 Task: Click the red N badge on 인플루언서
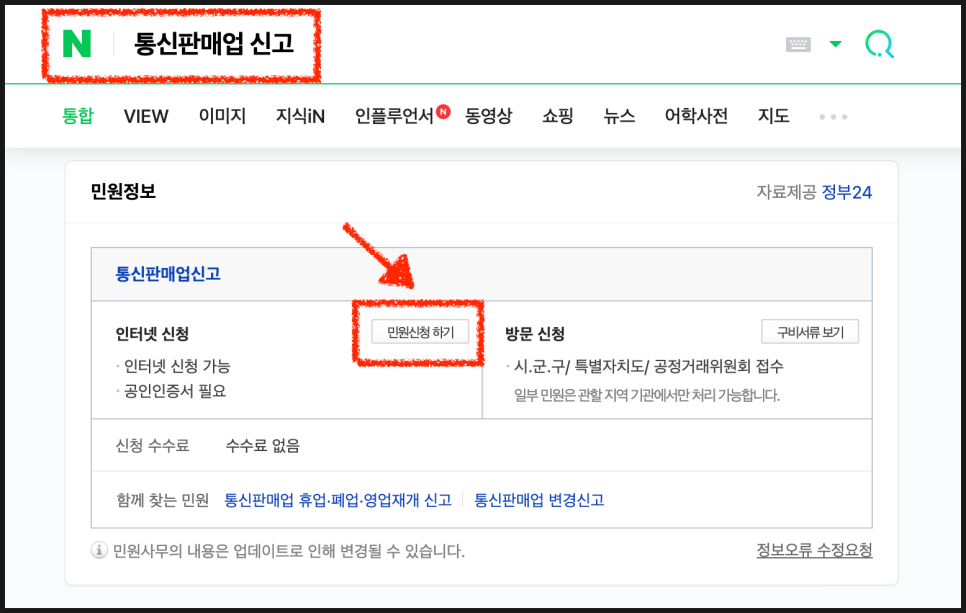click(444, 112)
